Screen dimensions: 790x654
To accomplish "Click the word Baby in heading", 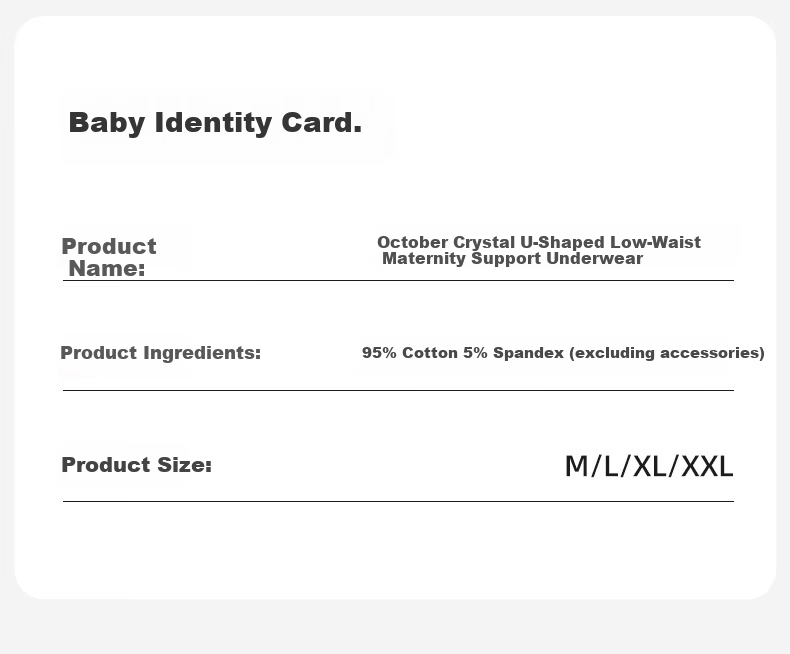I will [x=107, y=123].
